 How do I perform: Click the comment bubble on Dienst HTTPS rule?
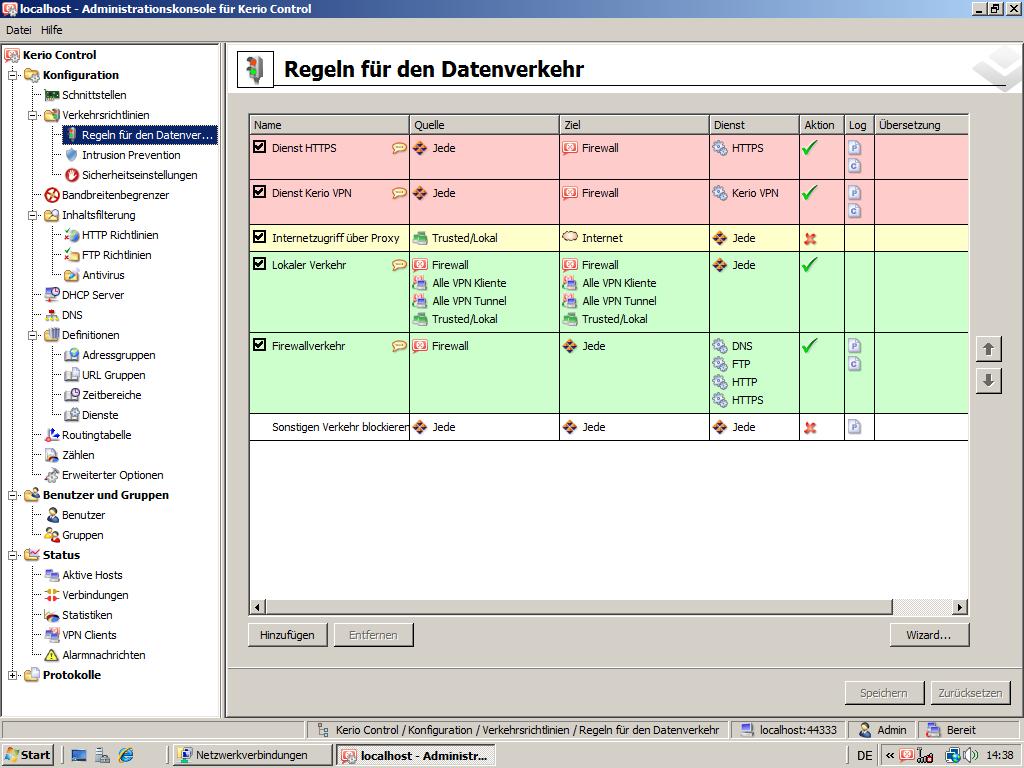click(x=398, y=148)
